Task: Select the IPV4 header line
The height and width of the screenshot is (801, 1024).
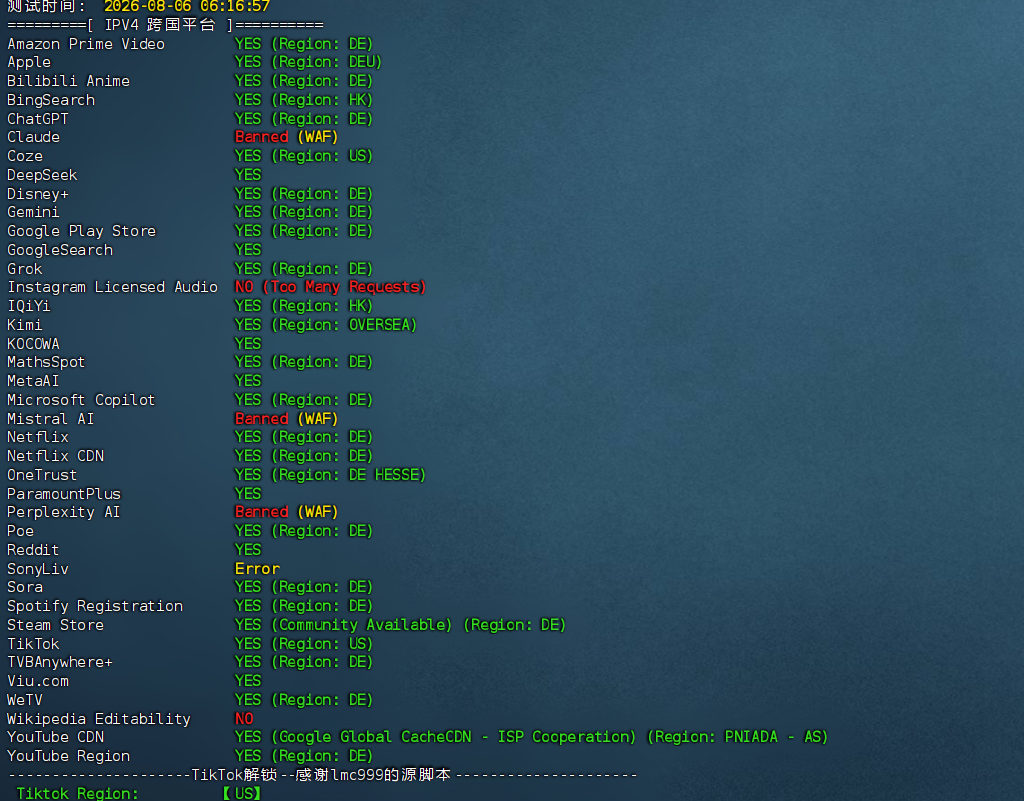Action: coord(165,25)
